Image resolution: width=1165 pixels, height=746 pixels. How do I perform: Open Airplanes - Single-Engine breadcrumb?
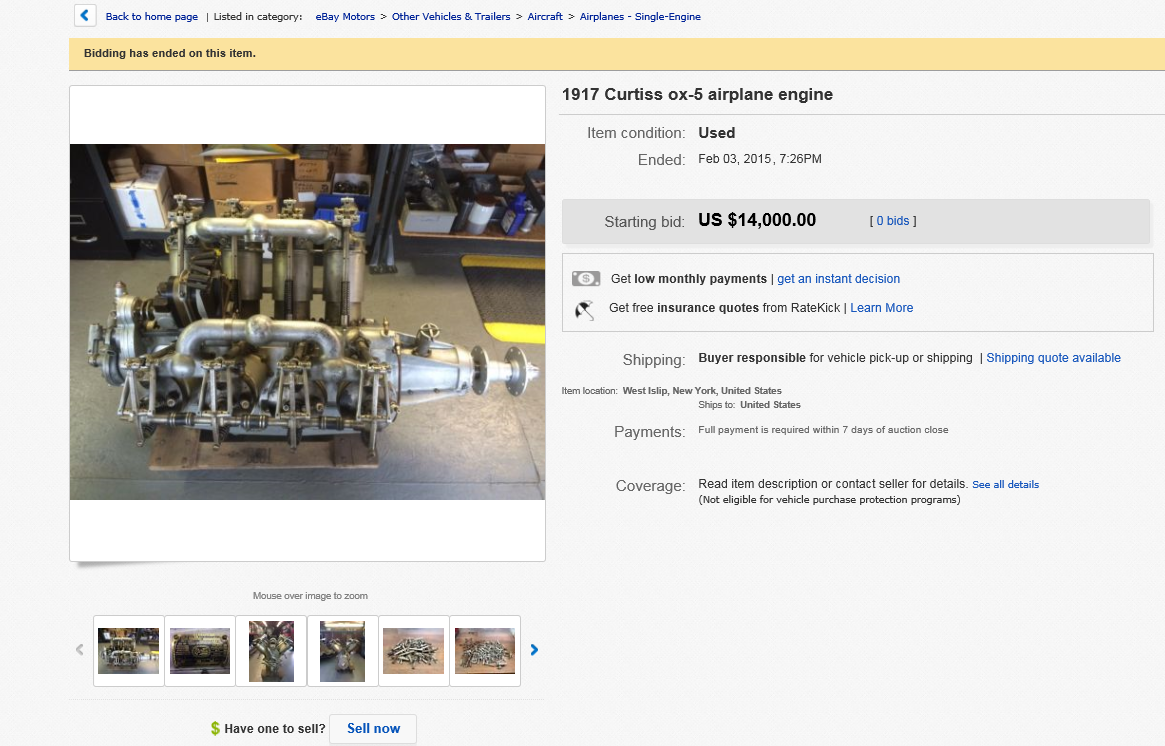tap(640, 17)
